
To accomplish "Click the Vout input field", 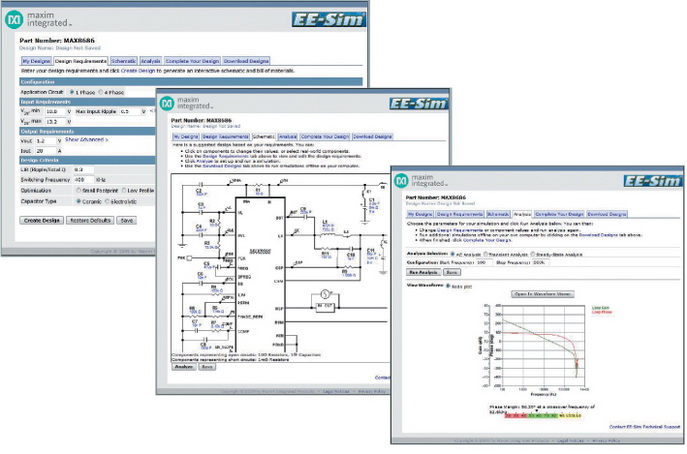I will (46, 141).
